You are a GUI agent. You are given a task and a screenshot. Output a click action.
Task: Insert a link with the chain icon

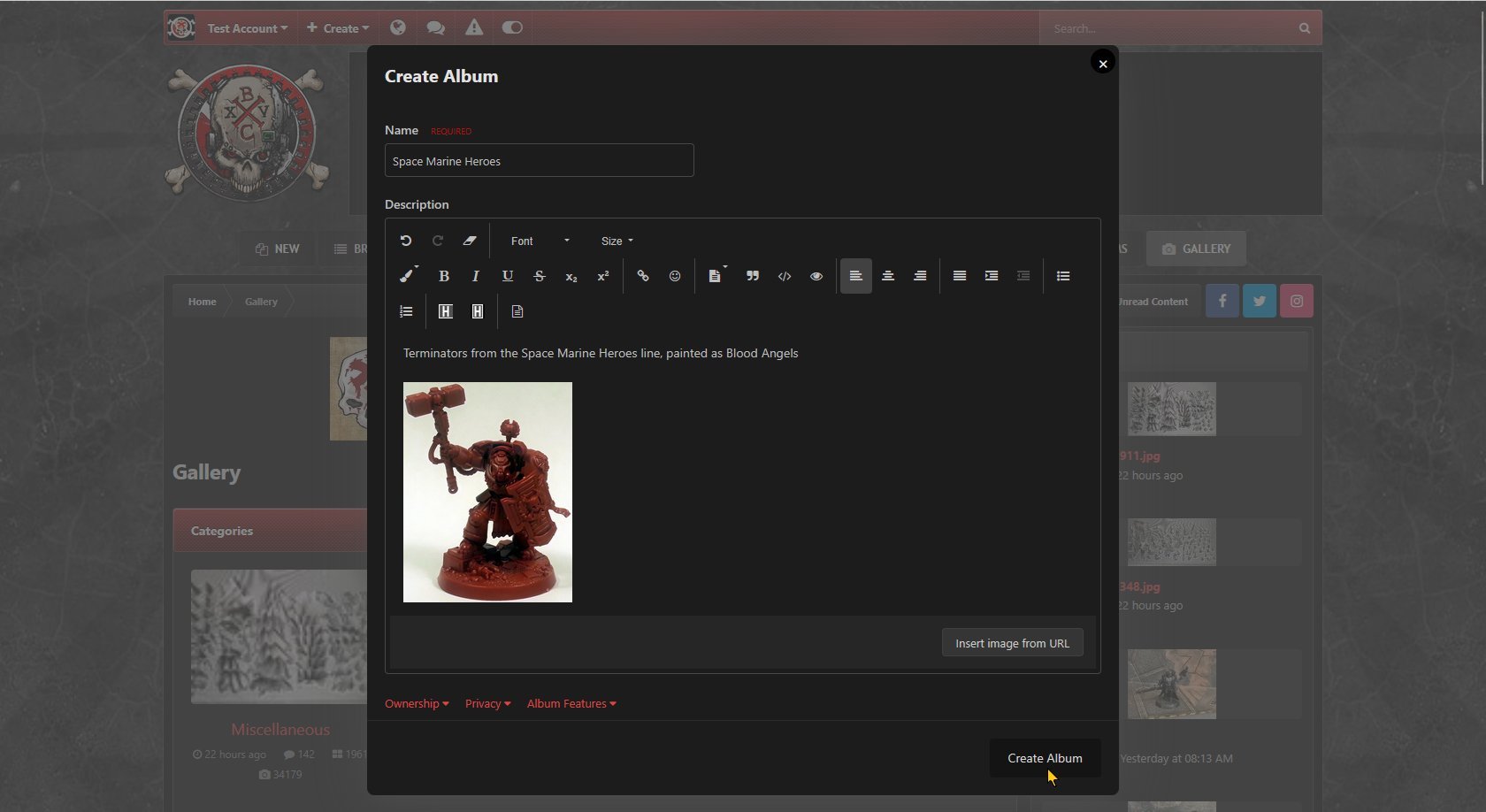pyautogui.click(x=643, y=276)
